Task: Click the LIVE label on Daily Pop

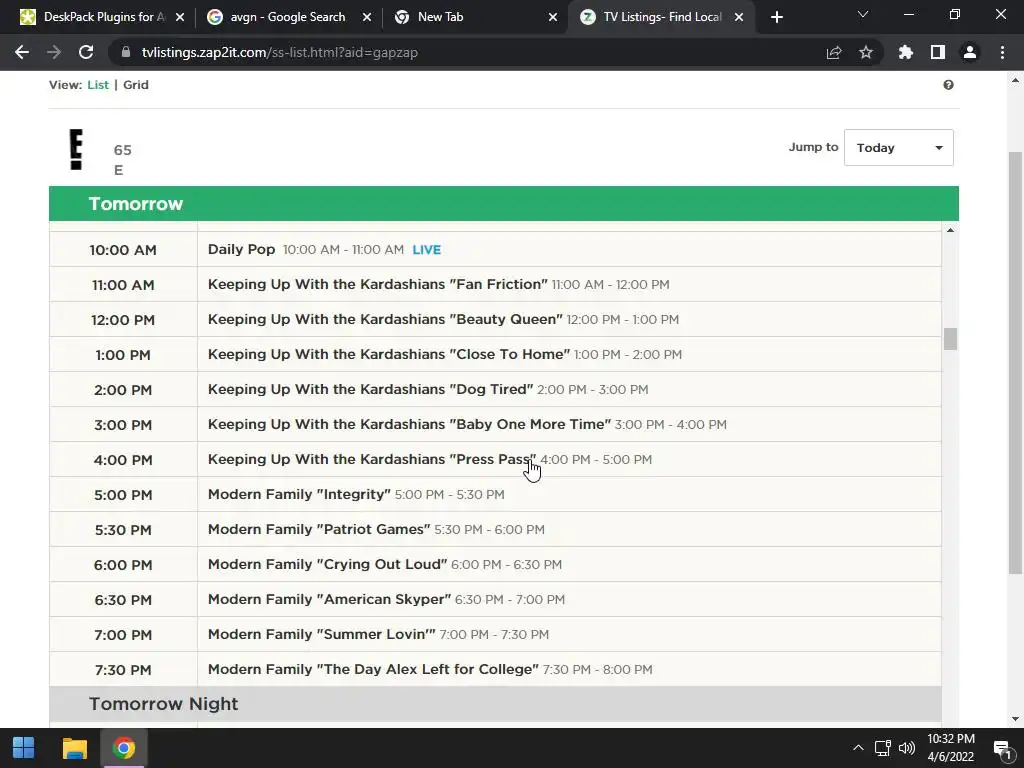Action: click(426, 249)
